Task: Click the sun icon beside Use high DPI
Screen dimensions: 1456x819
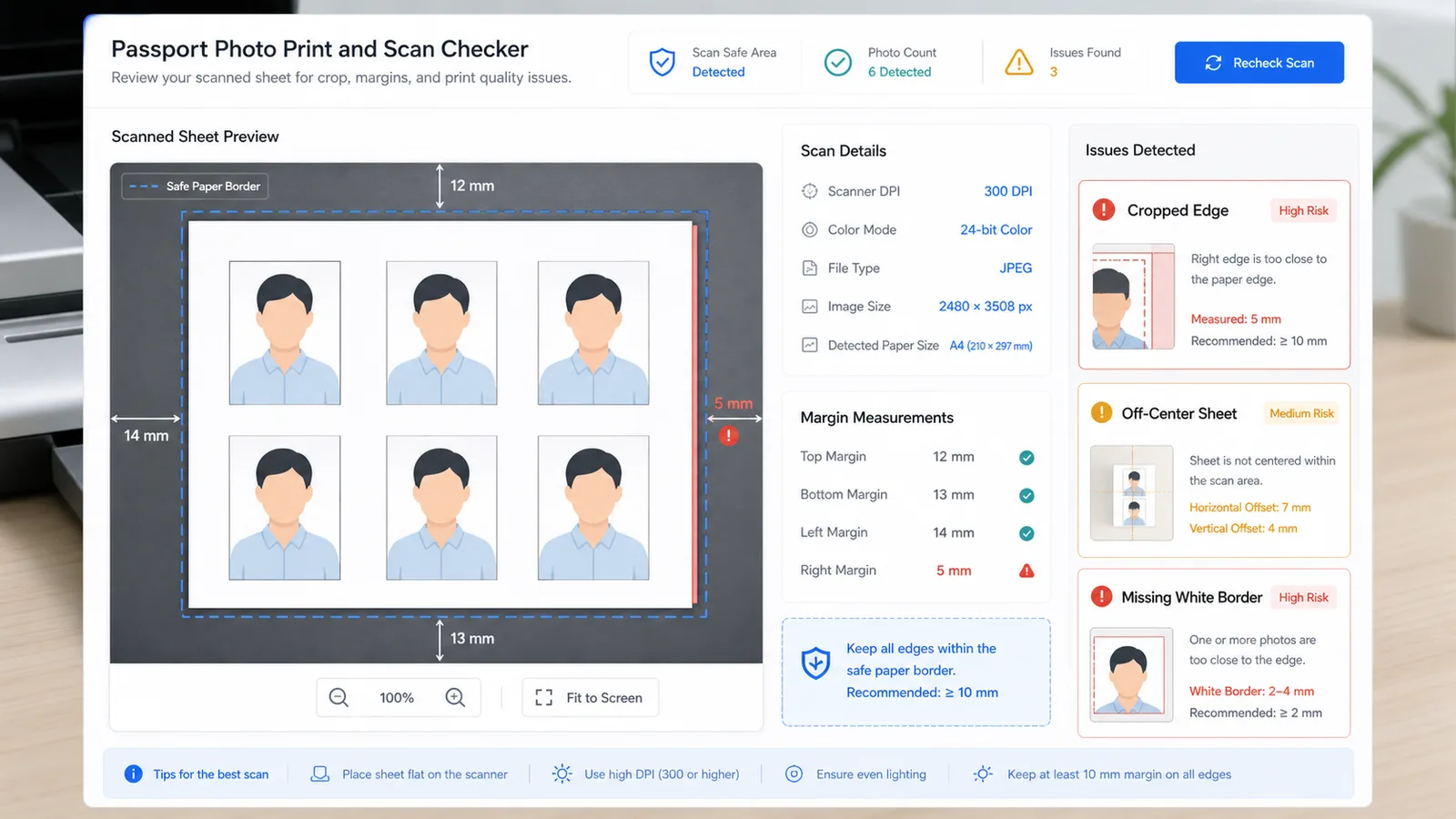Action: pos(561,774)
